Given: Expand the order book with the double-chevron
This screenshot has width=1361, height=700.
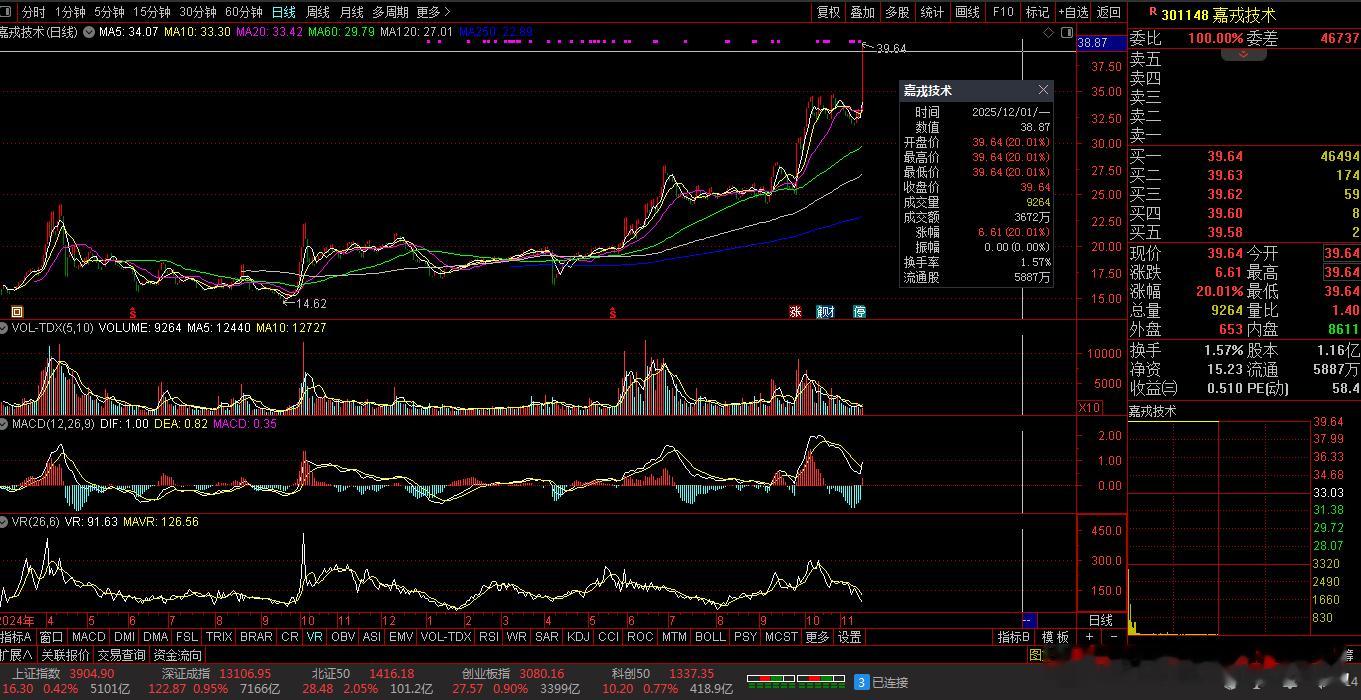Looking at the screenshot, I should pyautogui.click(x=1244, y=54).
